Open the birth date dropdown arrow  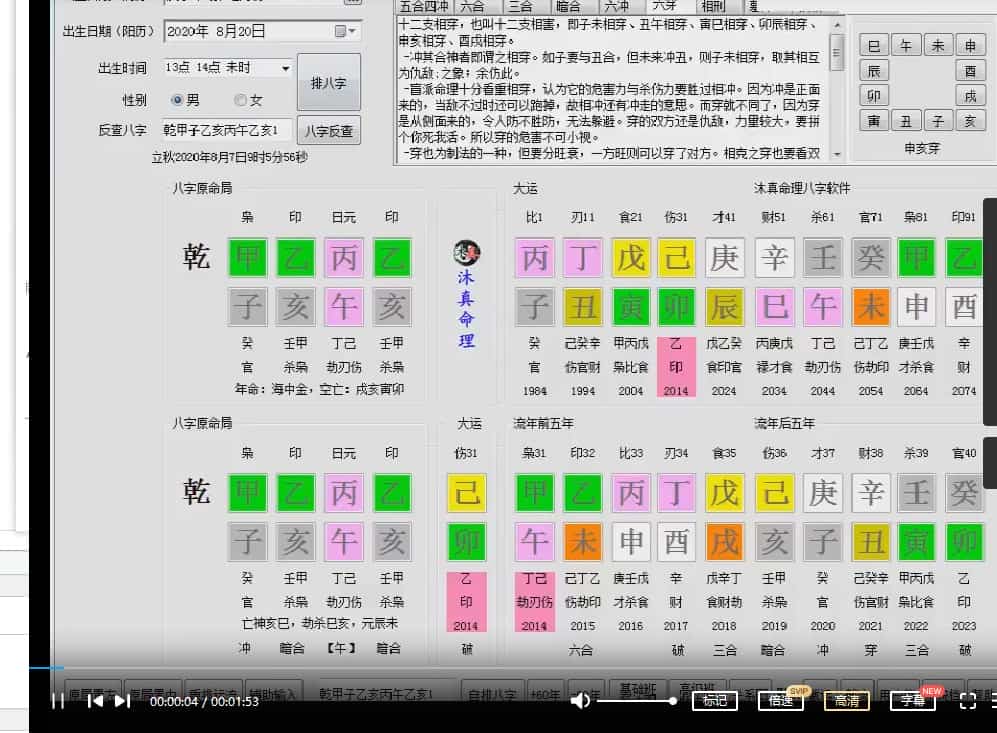pyautogui.click(x=352, y=31)
